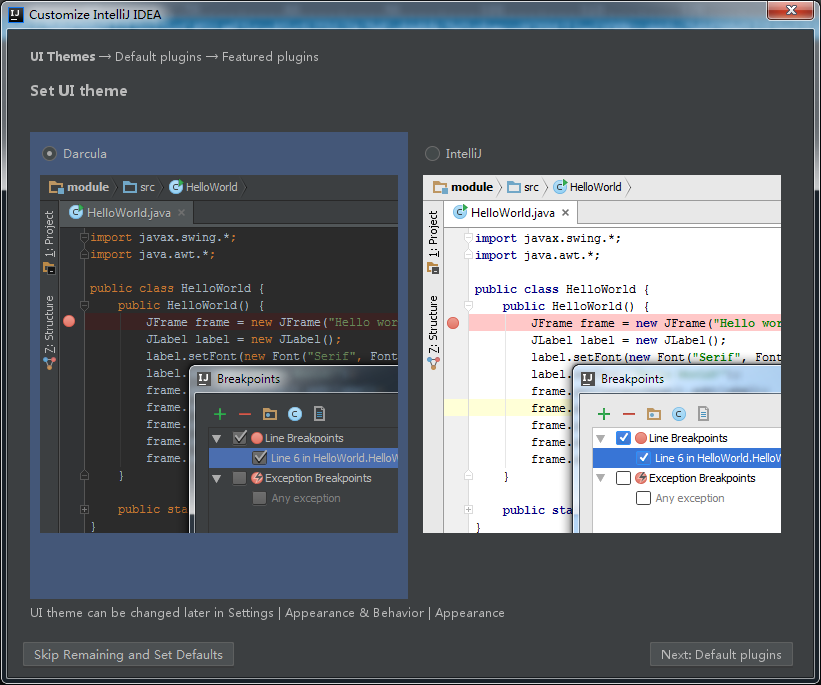
Task: Toggle Line Breakpoints checkbox in Darcula preview
Action: tap(240, 438)
